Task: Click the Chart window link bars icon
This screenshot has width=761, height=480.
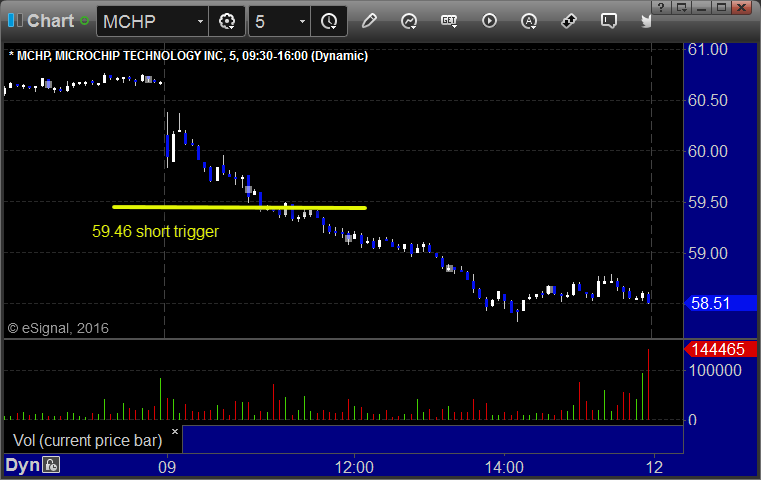Action: tap(15, 20)
